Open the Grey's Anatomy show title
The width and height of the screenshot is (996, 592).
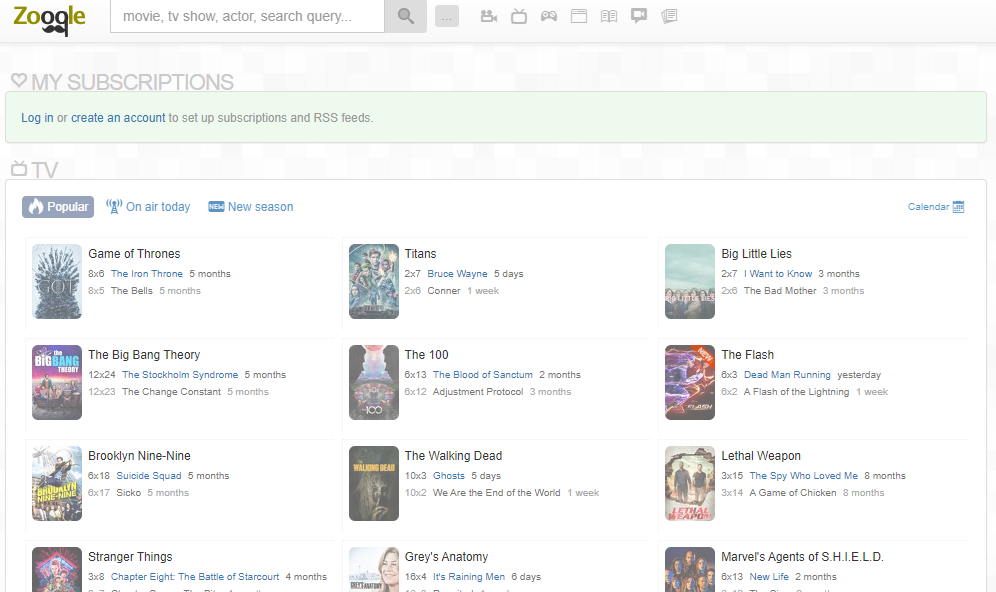click(447, 556)
